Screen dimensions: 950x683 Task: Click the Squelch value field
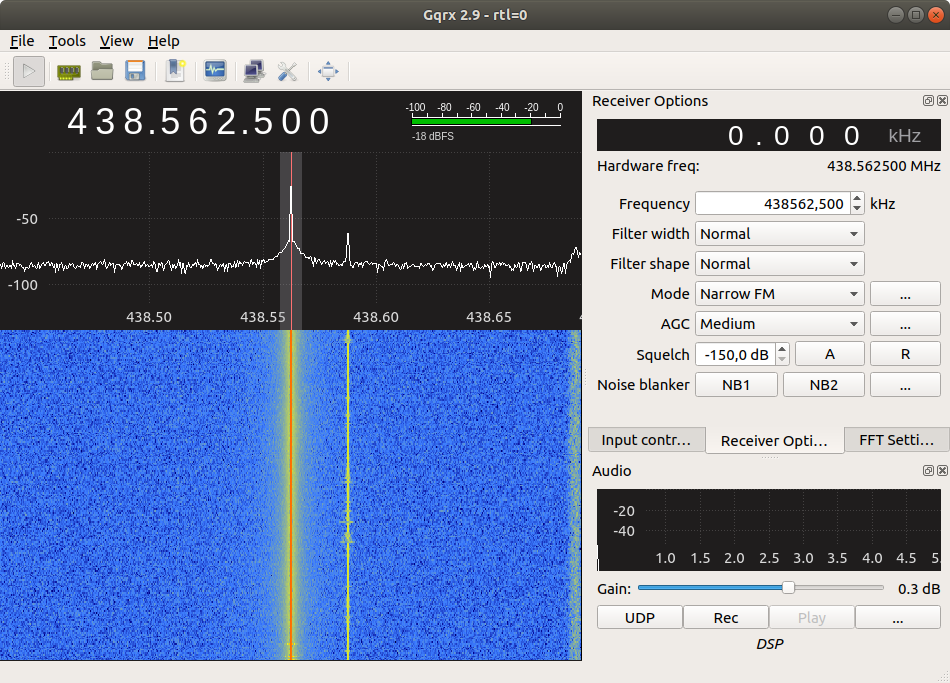[736, 355]
